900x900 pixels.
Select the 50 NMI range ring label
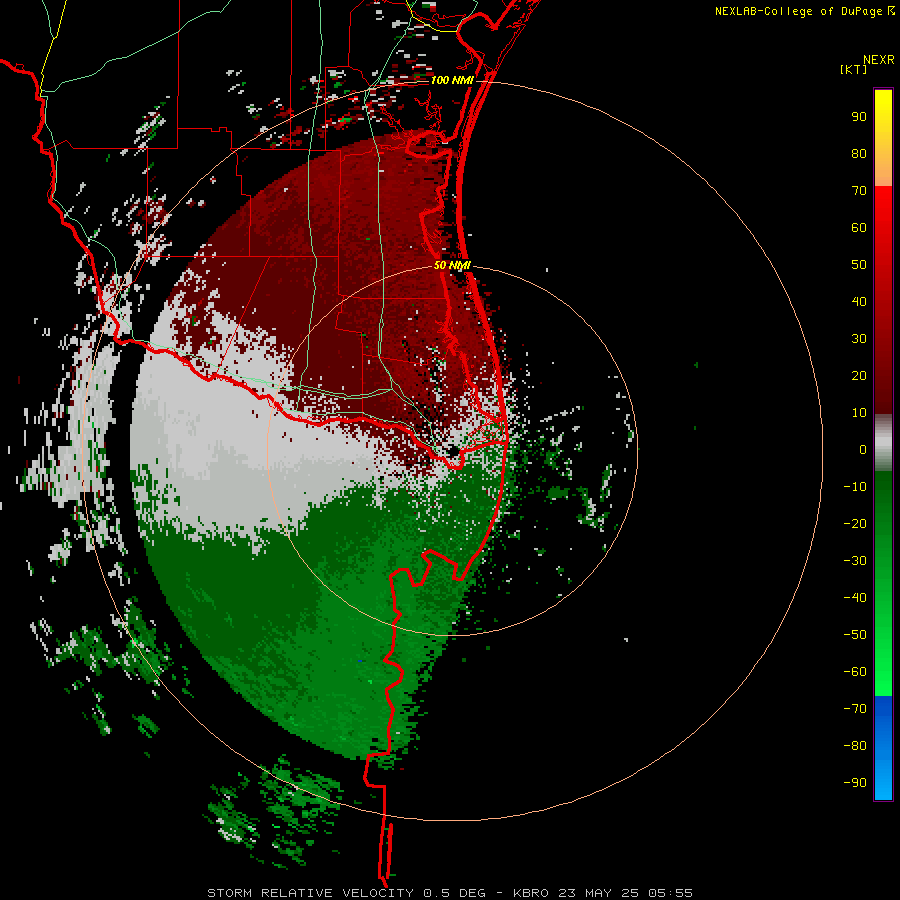tap(452, 265)
